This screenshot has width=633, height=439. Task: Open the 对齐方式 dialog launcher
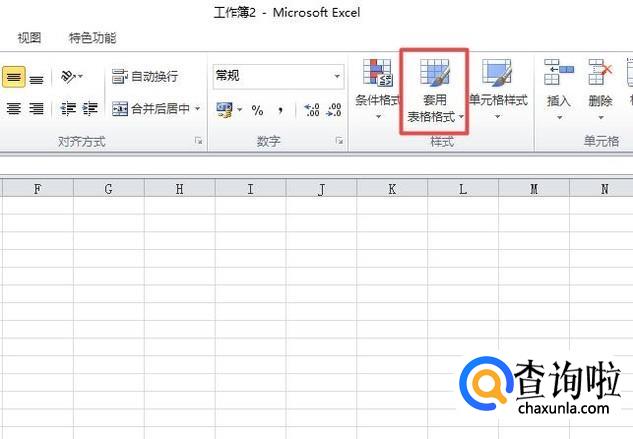click(198, 141)
